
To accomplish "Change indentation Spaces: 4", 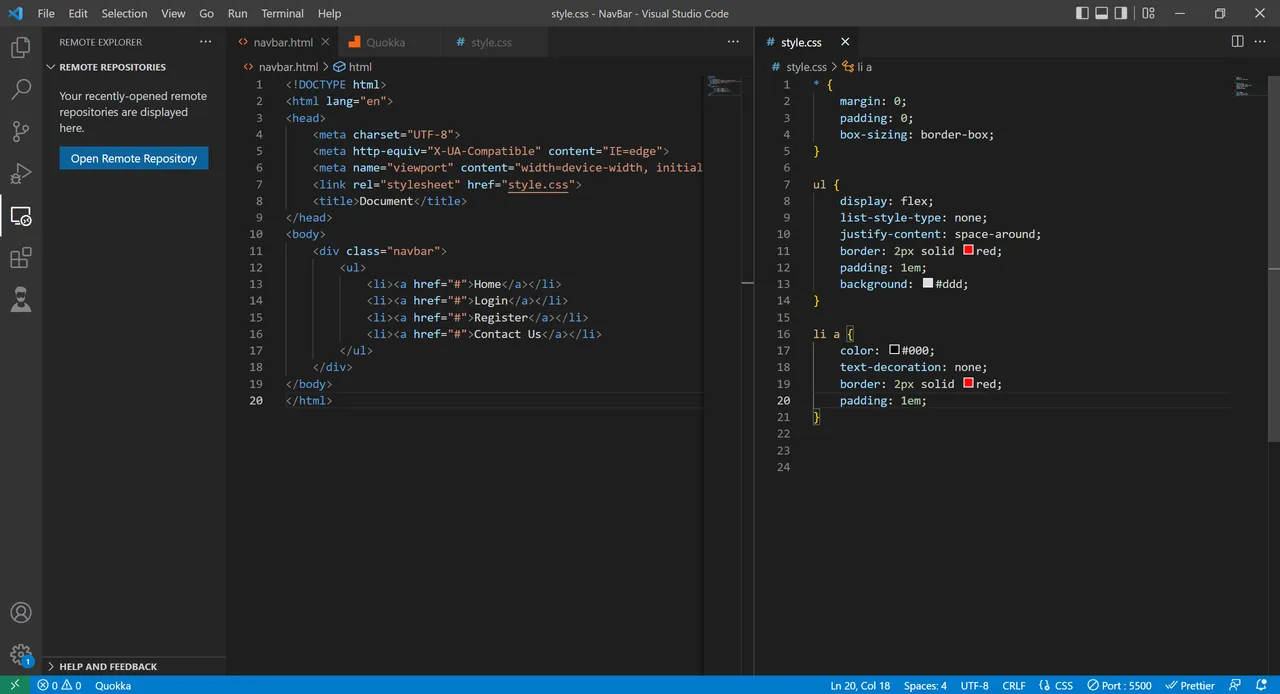I will (925, 685).
